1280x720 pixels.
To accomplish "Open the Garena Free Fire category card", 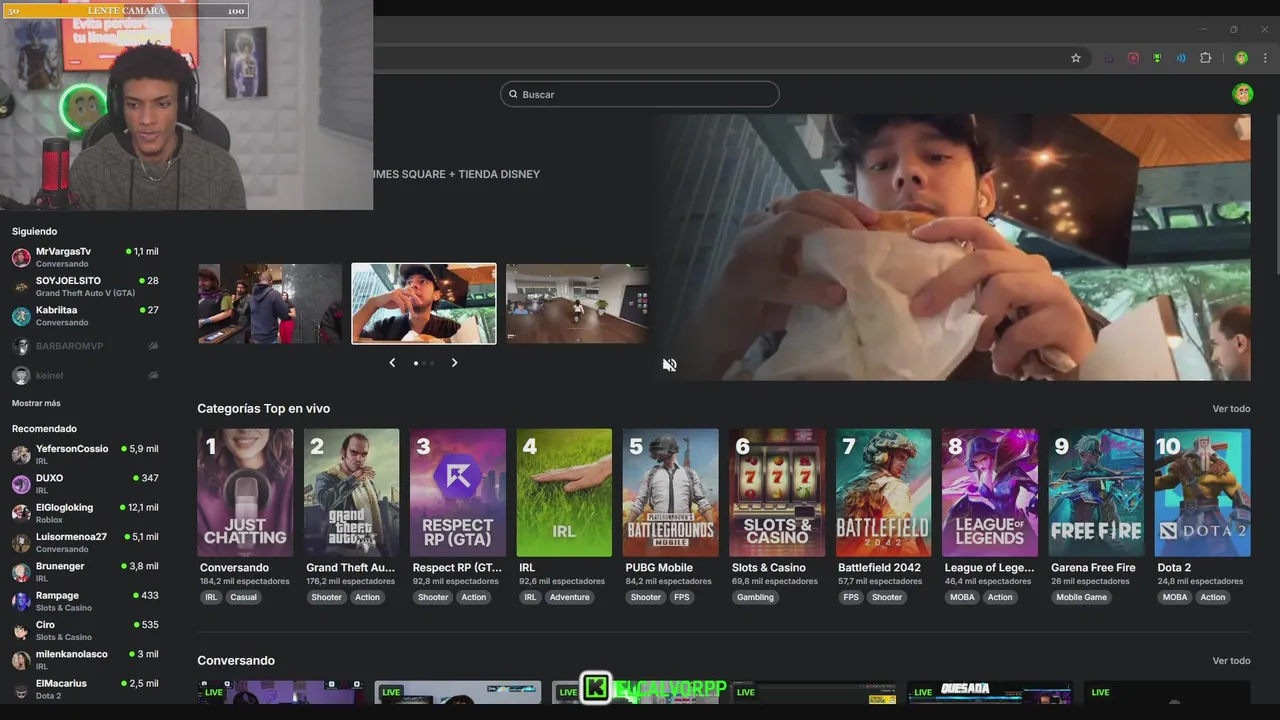I will [1096, 492].
